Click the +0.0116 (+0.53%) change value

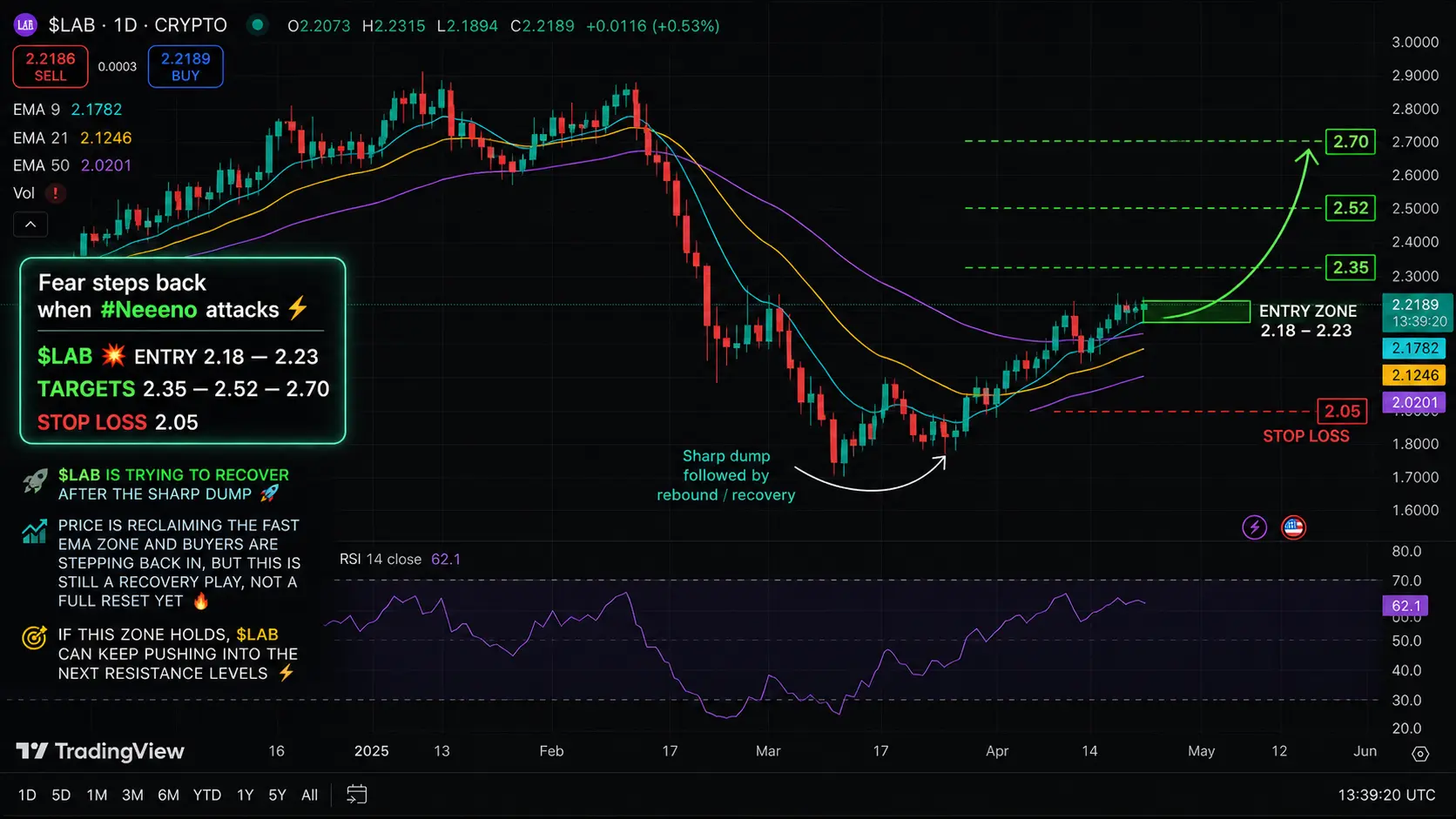pyautogui.click(x=653, y=26)
